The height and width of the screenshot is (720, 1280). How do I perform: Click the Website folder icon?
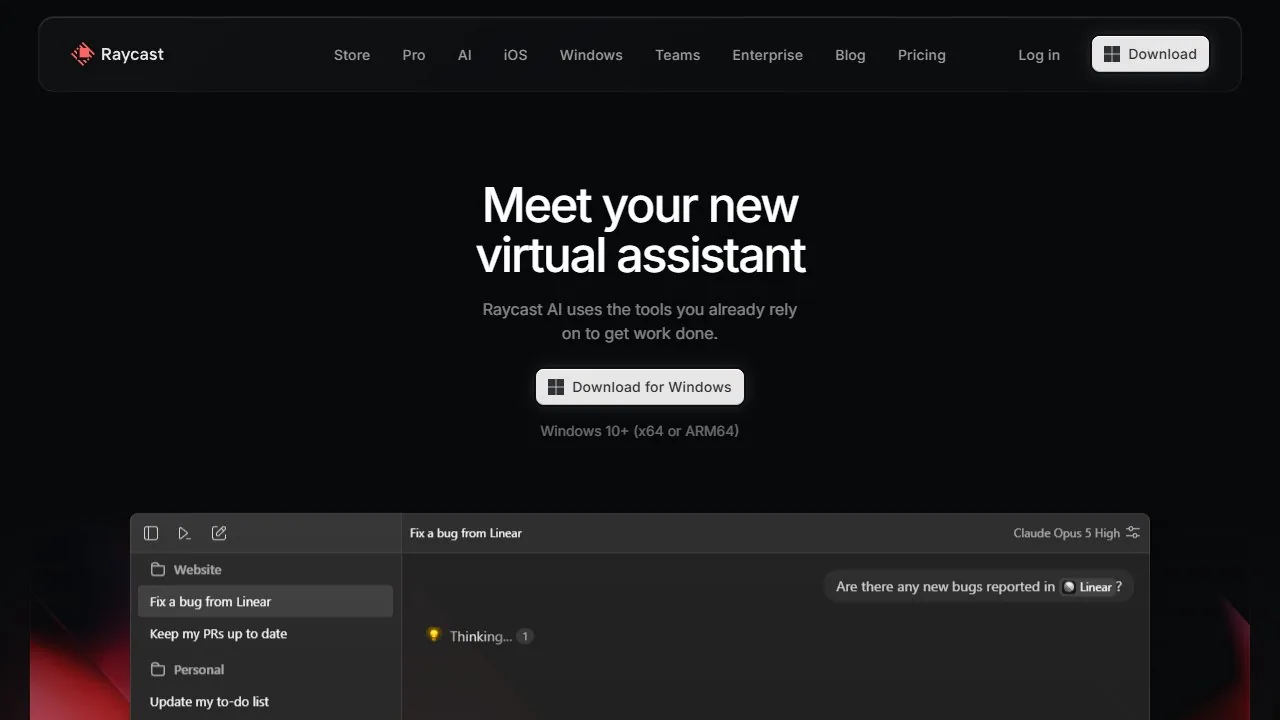pyautogui.click(x=158, y=569)
